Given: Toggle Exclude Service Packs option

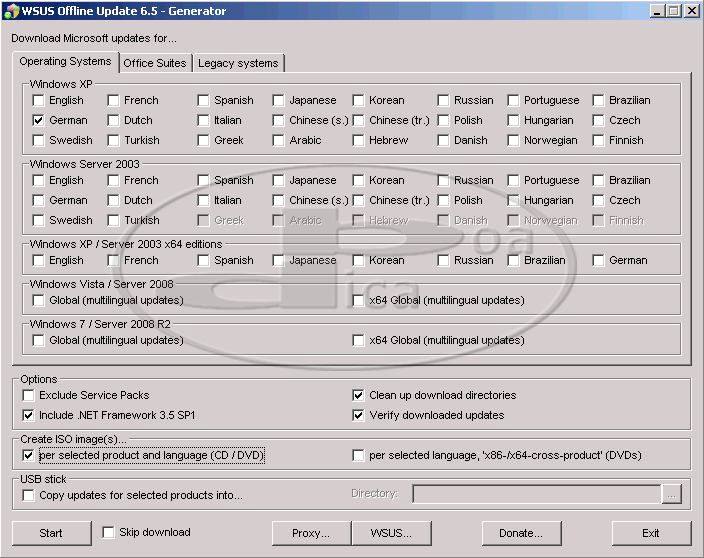Looking at the screenshot, I should tap(28, 395).
